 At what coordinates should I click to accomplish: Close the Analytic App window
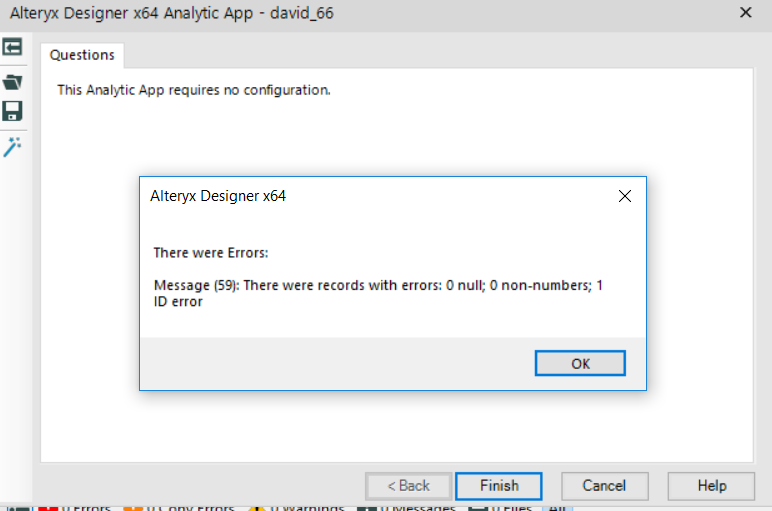tap(745, 13)
